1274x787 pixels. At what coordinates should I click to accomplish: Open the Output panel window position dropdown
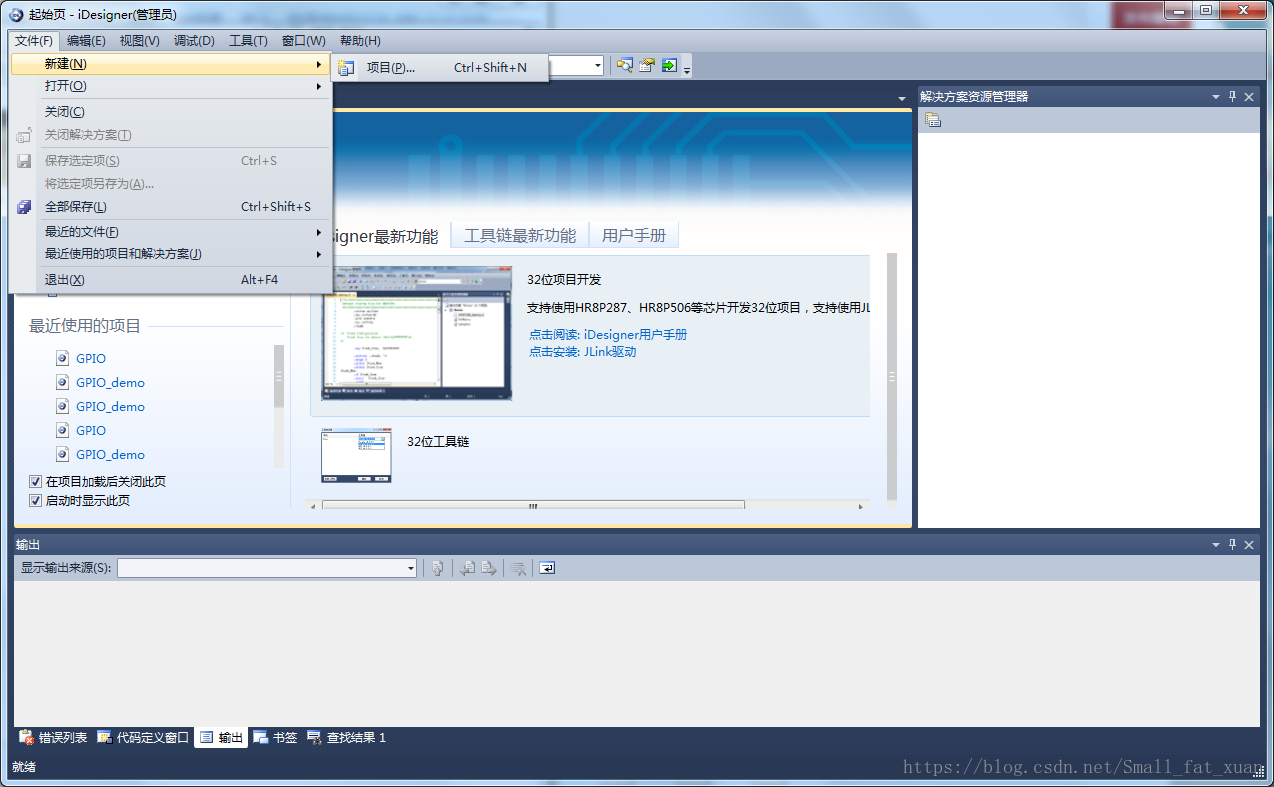point(1216,545)
